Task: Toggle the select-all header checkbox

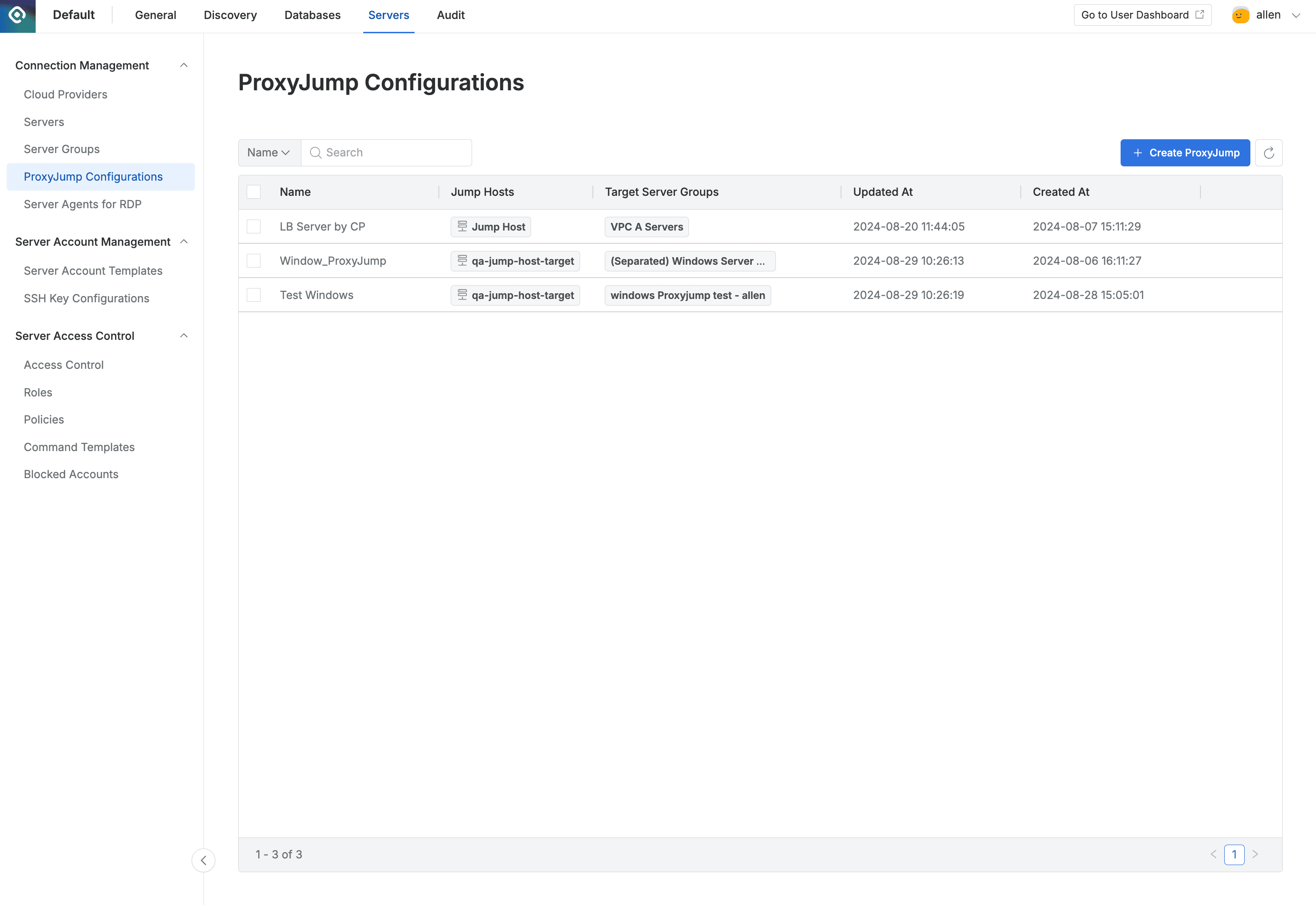Action: point(253,192)
